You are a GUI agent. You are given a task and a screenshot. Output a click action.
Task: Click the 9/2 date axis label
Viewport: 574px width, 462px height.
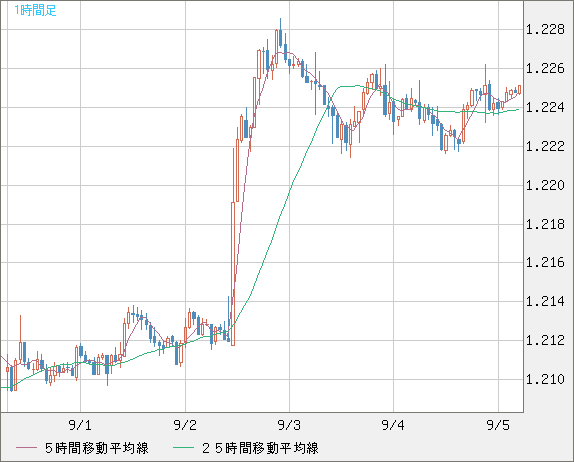click(x=185, y=425)
